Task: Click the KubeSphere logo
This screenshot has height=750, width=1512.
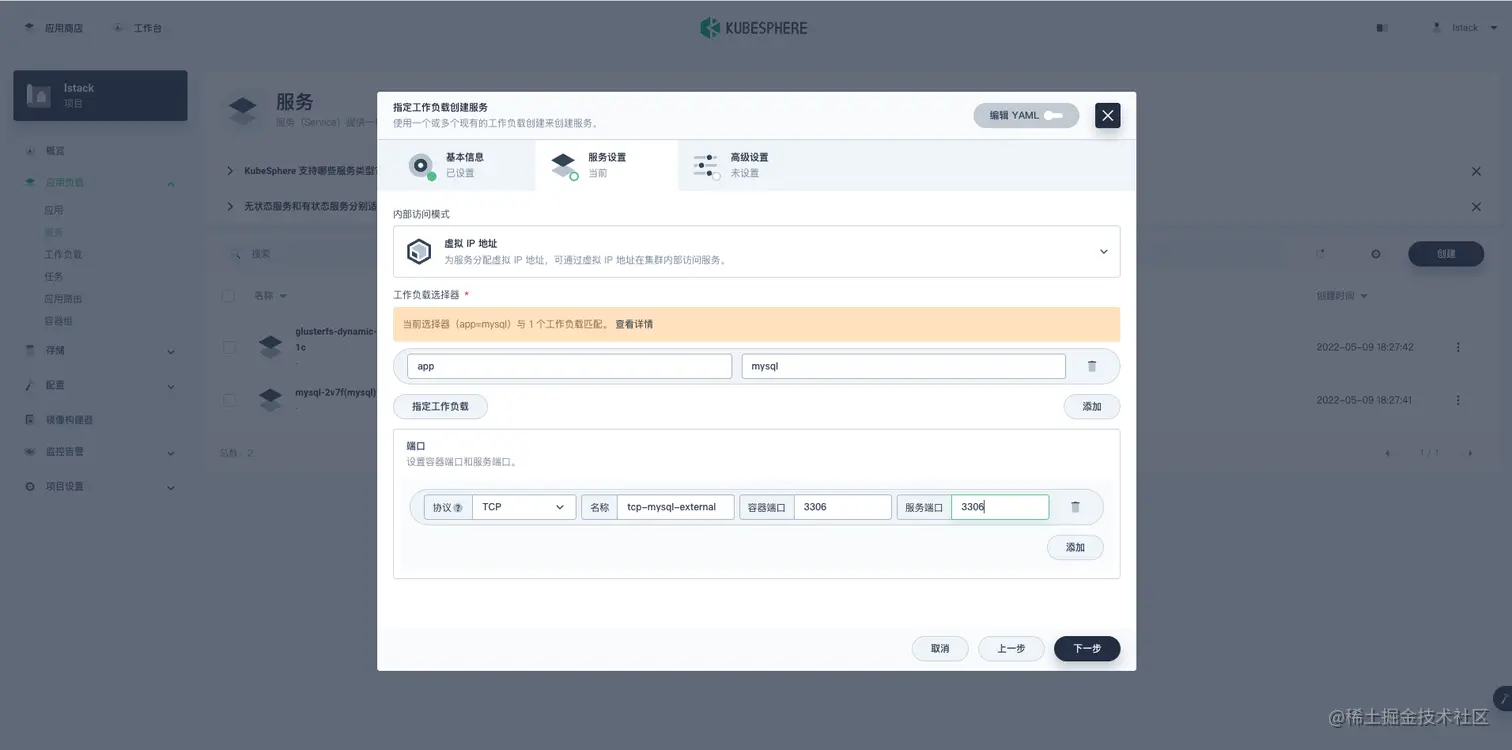Action: [754, 28]
